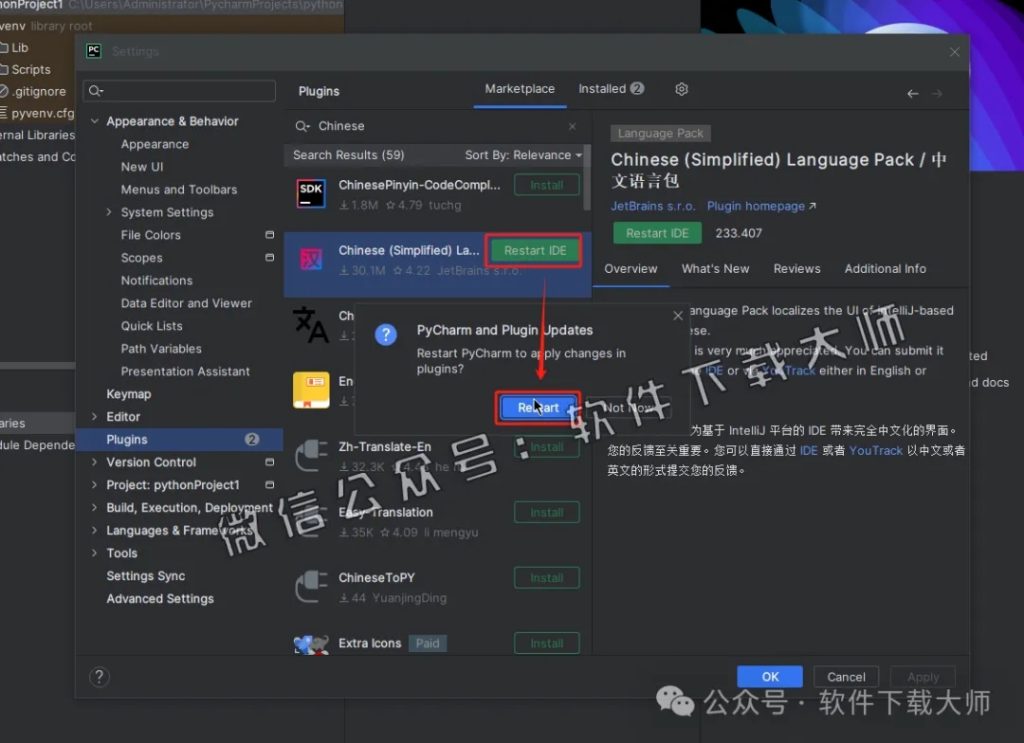
Task: Click the yellow English dictionary plugin icon
Action: click(310, 390)
